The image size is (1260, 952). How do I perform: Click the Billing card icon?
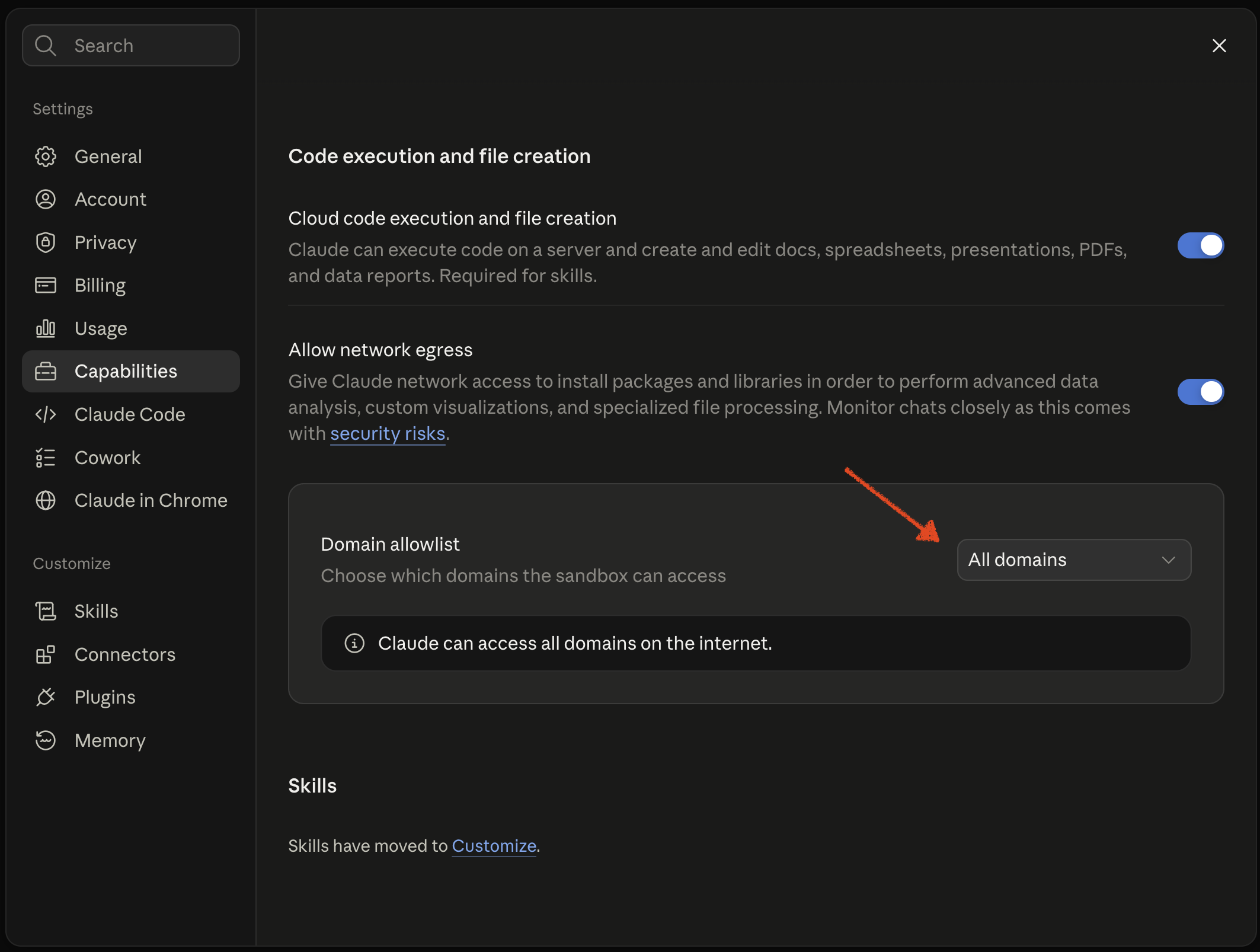click(46, 285)
